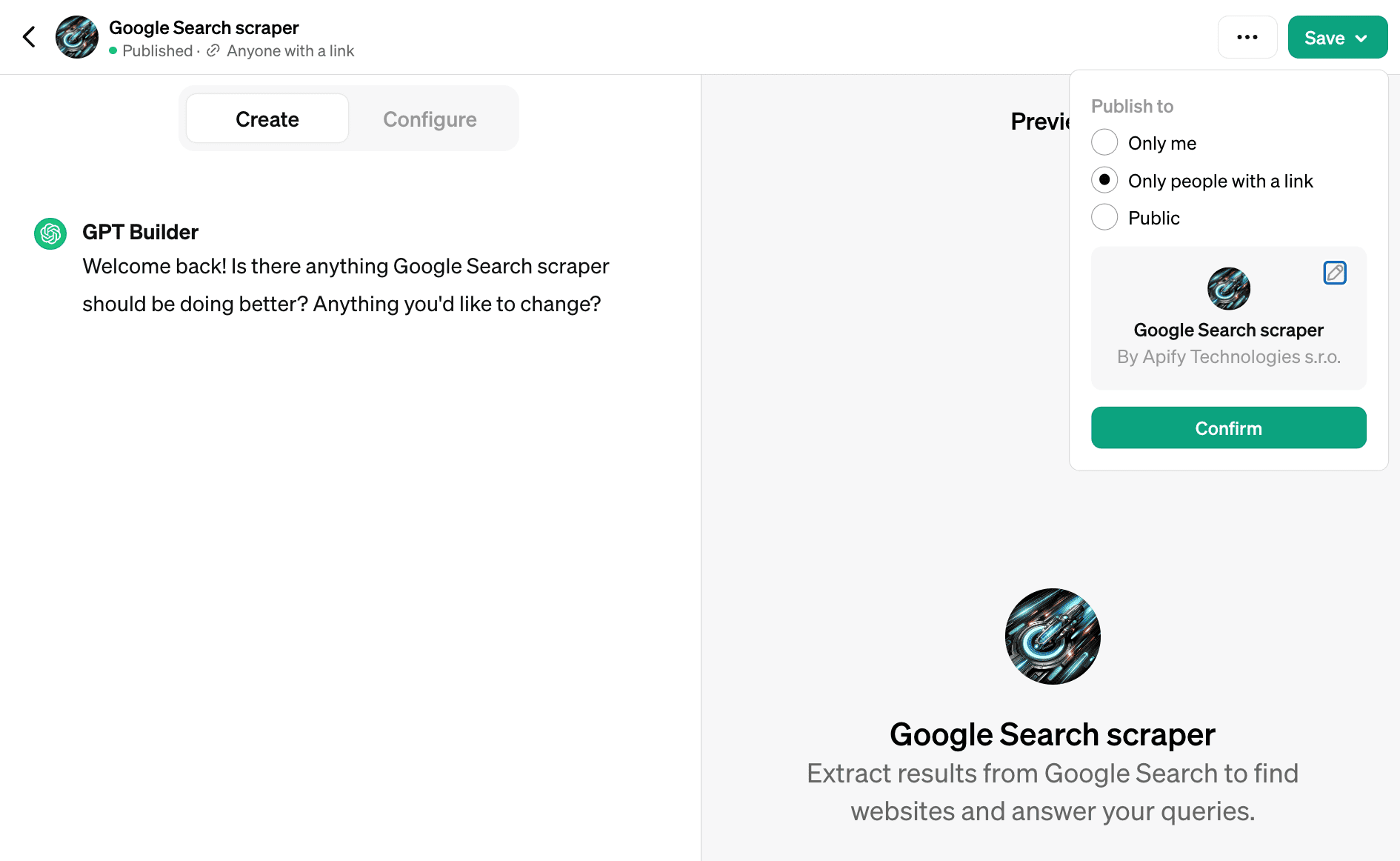The height and width of the screenshot is (861, 1400).
Task: Click By Apify Technologies s.r.o. attribution text
Action: coord(1228,356)
